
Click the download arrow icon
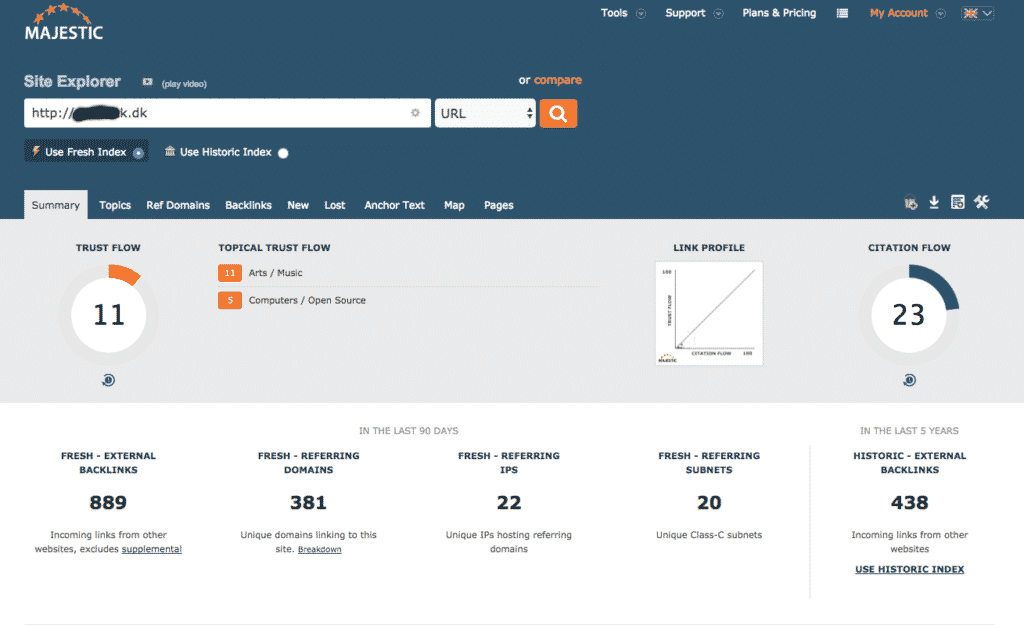click(x=934, y=202)
